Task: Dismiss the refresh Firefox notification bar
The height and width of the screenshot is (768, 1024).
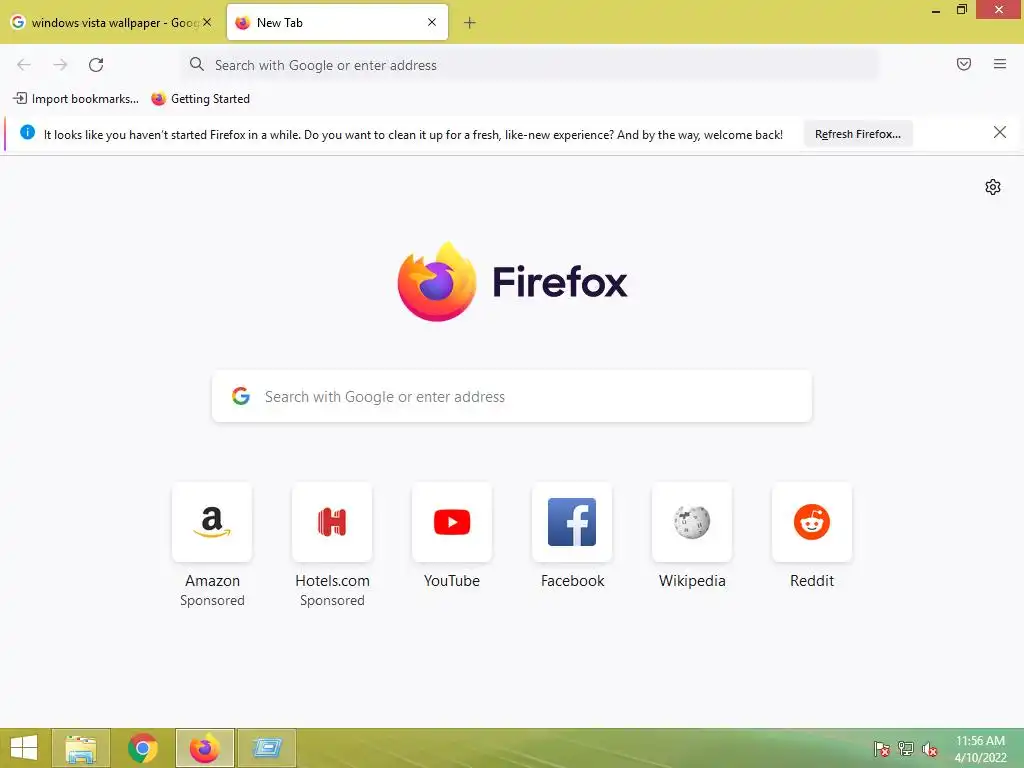Action: 1000,133
